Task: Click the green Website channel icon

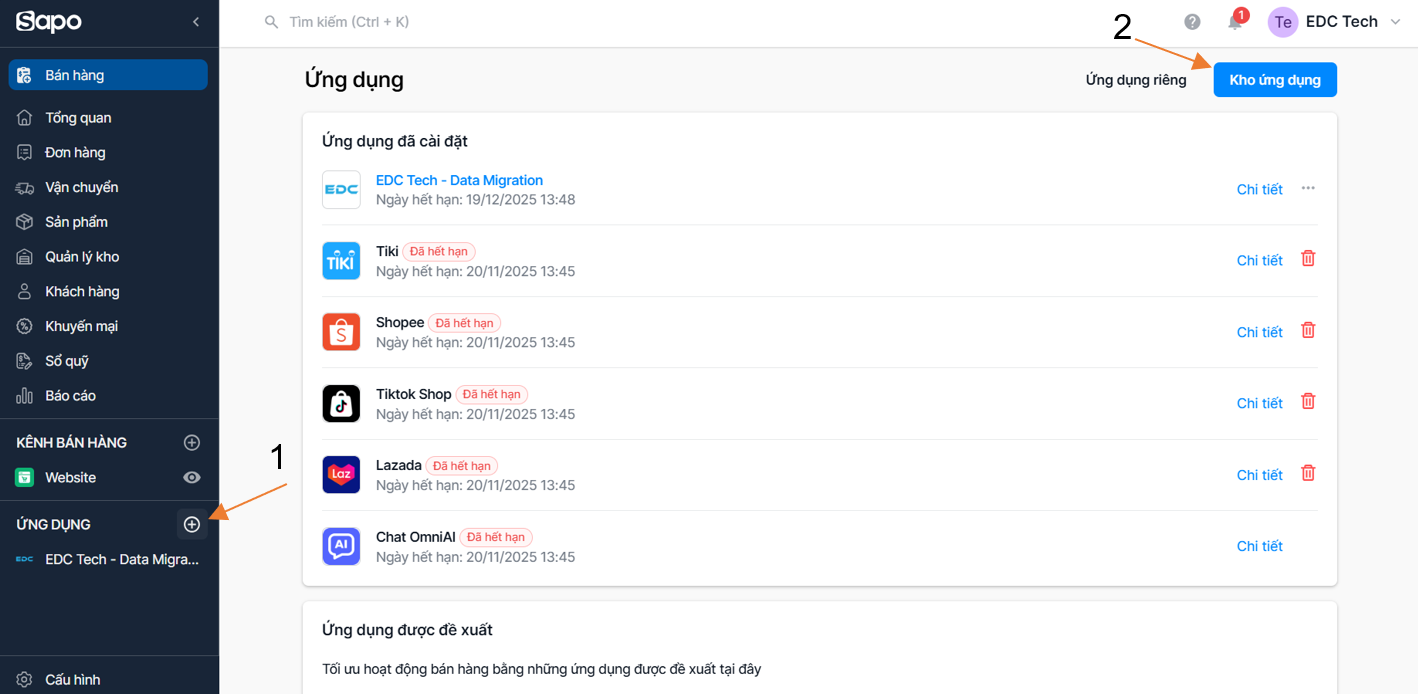Action: pos(25,478)
